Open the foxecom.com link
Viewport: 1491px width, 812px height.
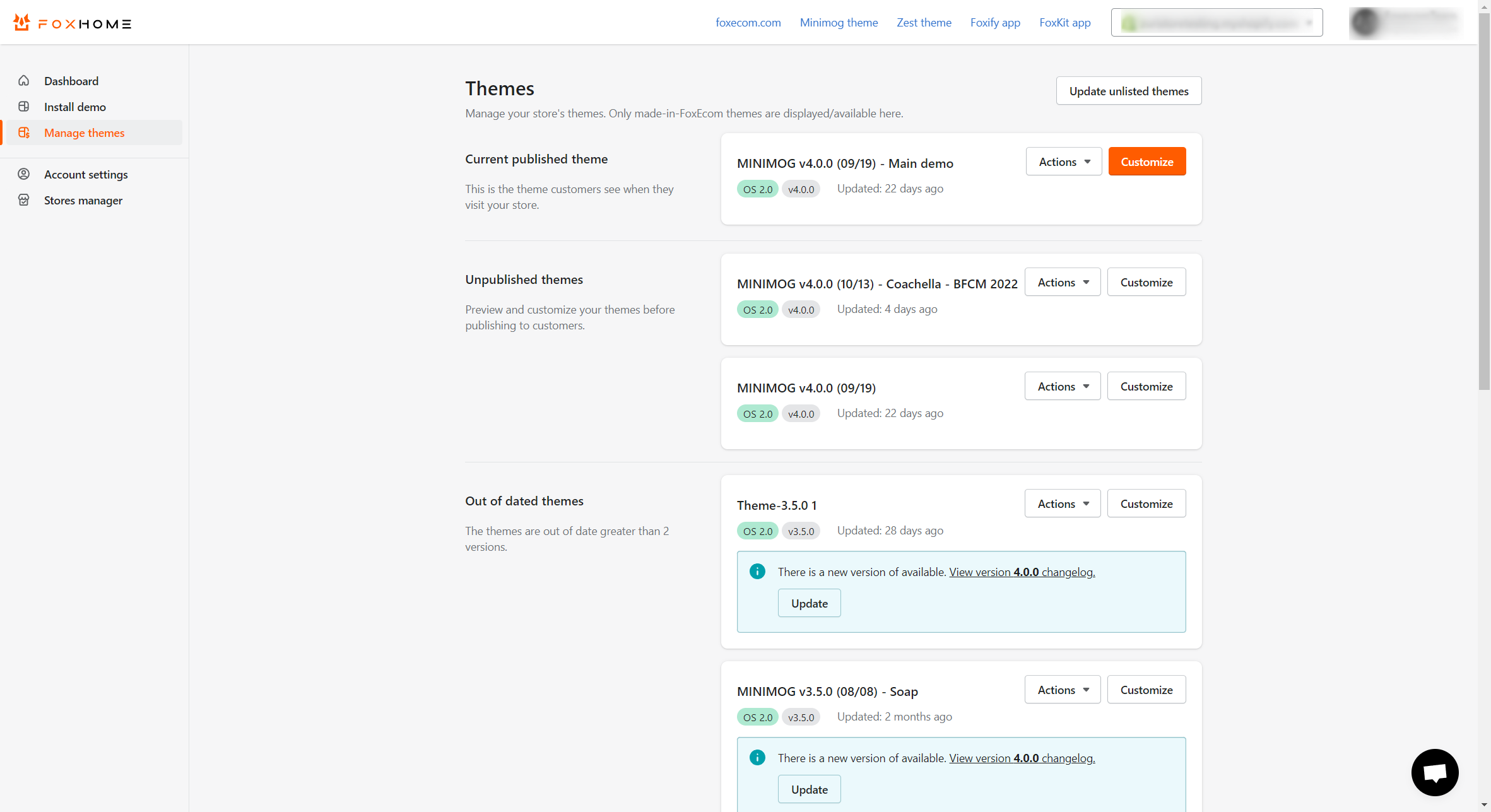(x=748, y=23)
